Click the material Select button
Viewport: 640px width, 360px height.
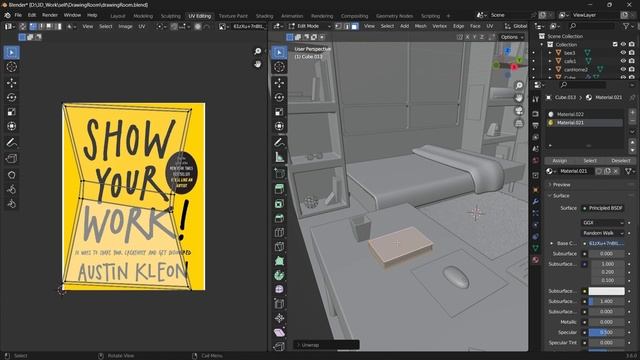(590, 161)
